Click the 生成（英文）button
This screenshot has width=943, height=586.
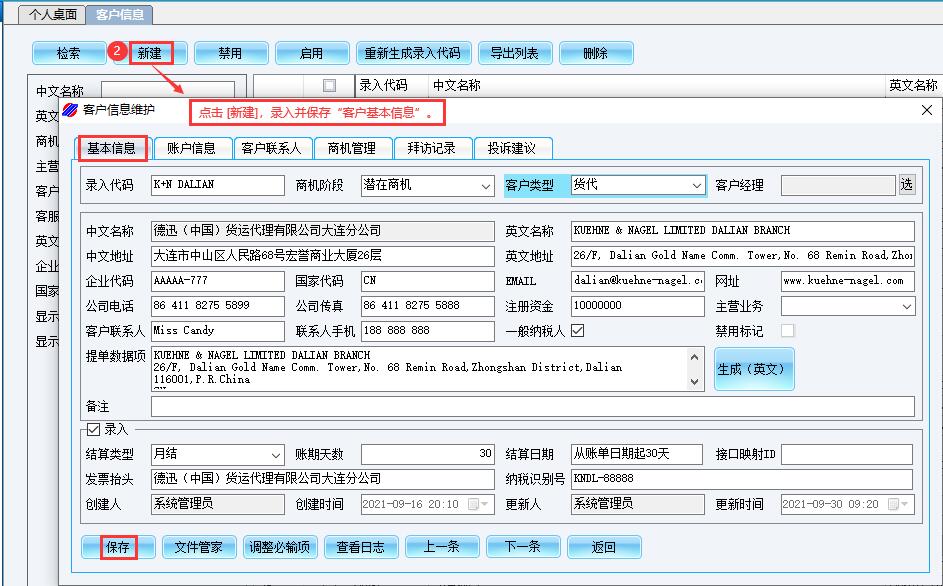click(754, 369)
